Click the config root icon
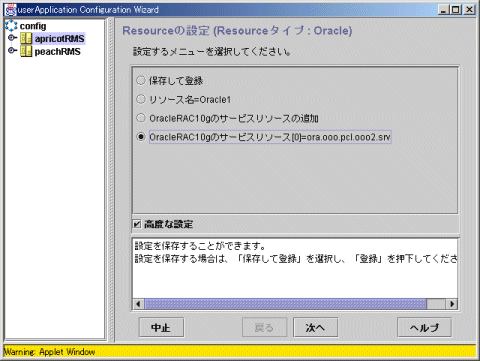The image size is (480, 361). tap(11, 26)
